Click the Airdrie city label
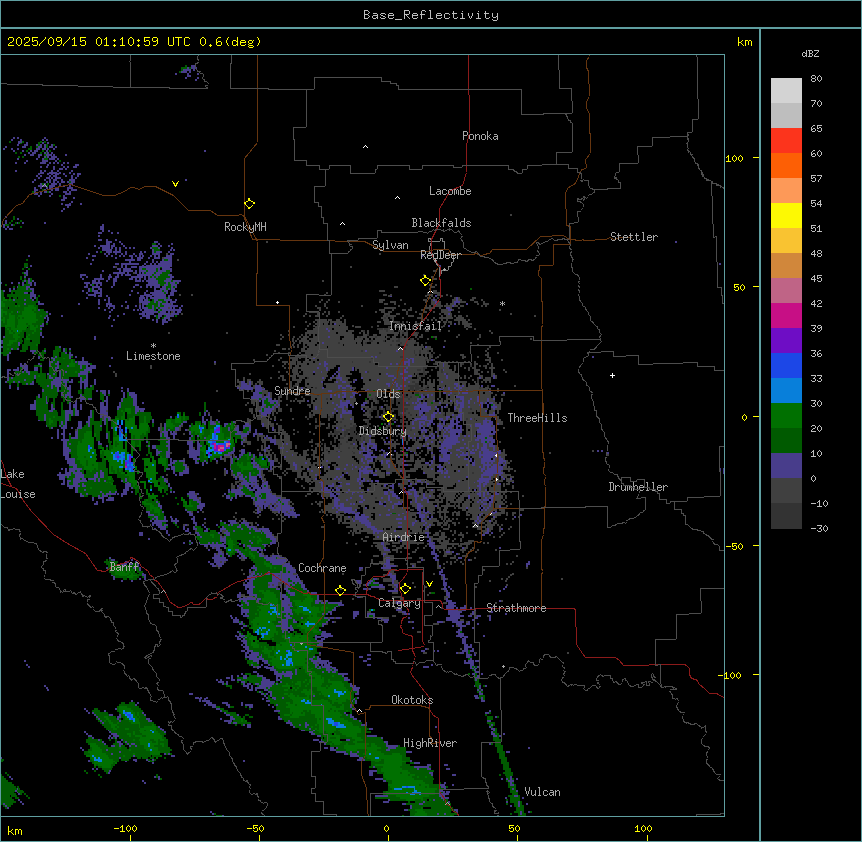Screen dimensions: 862x842 click(403, 537)
